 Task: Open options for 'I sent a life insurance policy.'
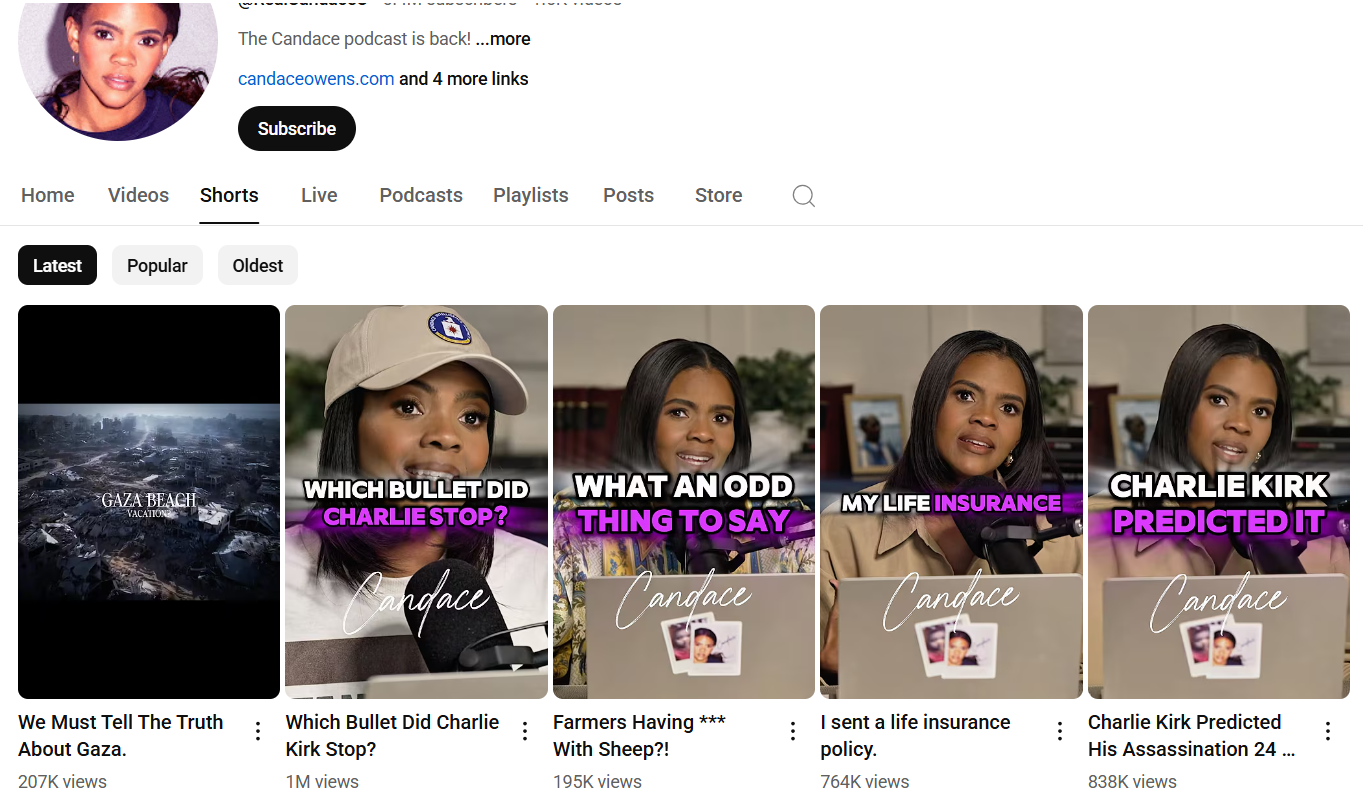point(1060,731)
